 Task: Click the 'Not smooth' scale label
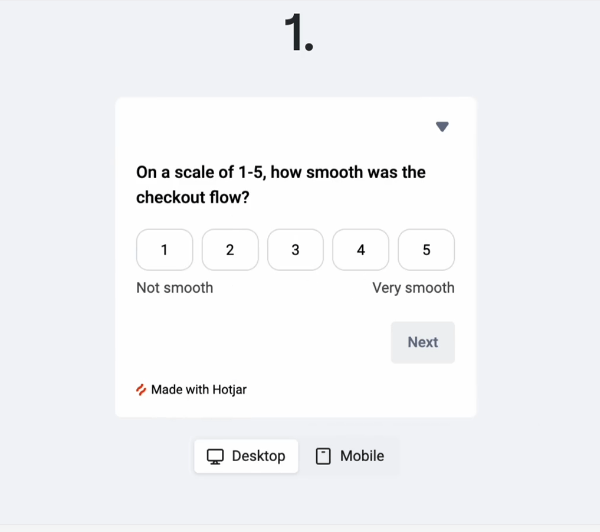point(175,288)
